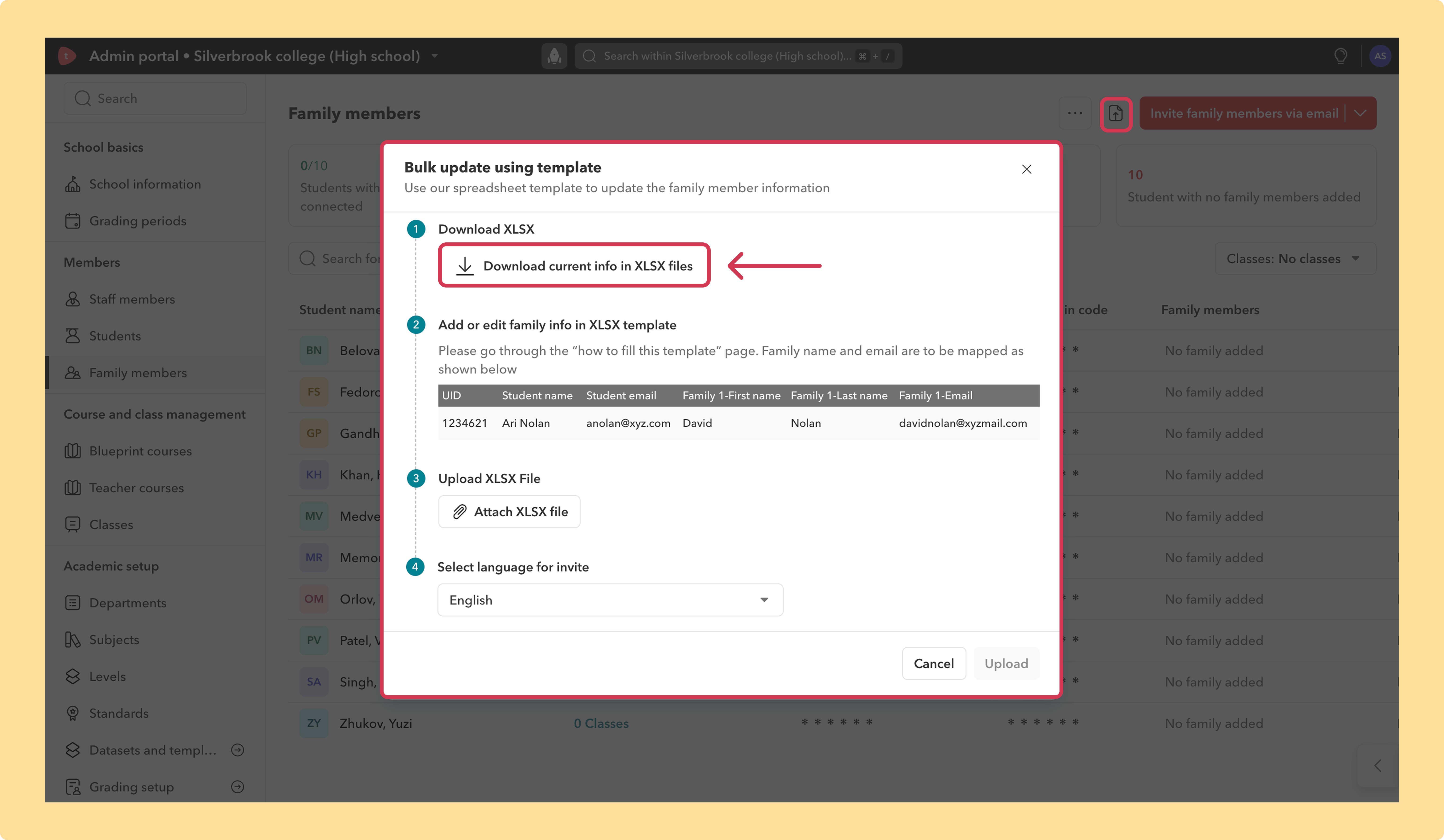Click the MV student avatar
Image resolution: width=1444 pixels, height=840 pixels.
point(314,516)
